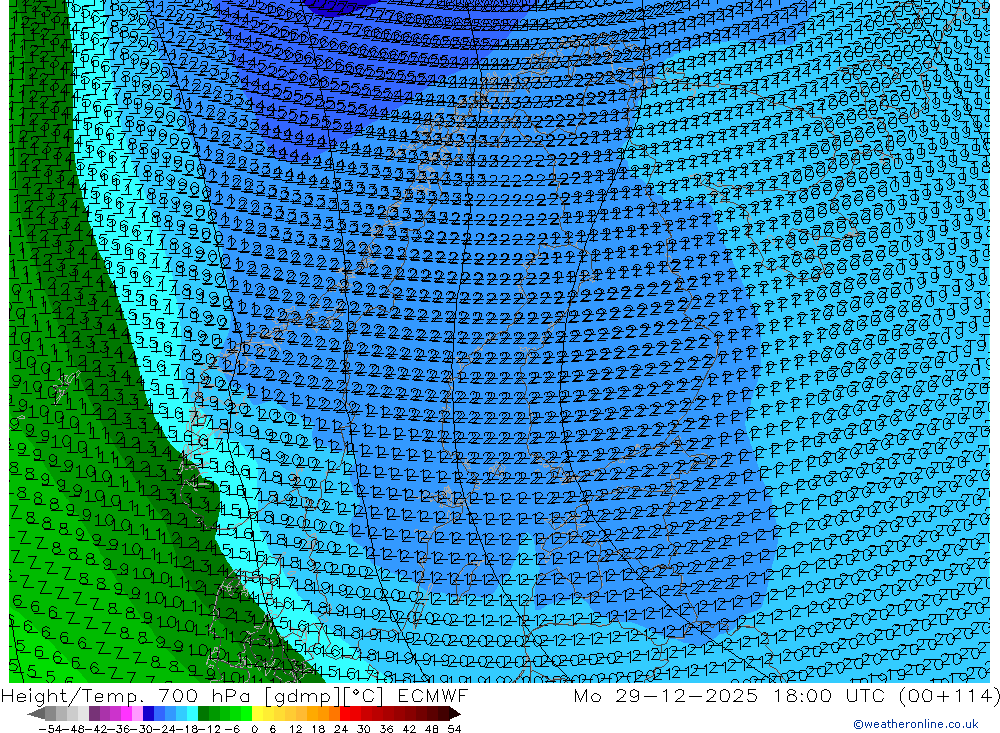This screenshot has height=733, width=1000.
Task: Click the ECMWF model label
Action: [432, 695]
